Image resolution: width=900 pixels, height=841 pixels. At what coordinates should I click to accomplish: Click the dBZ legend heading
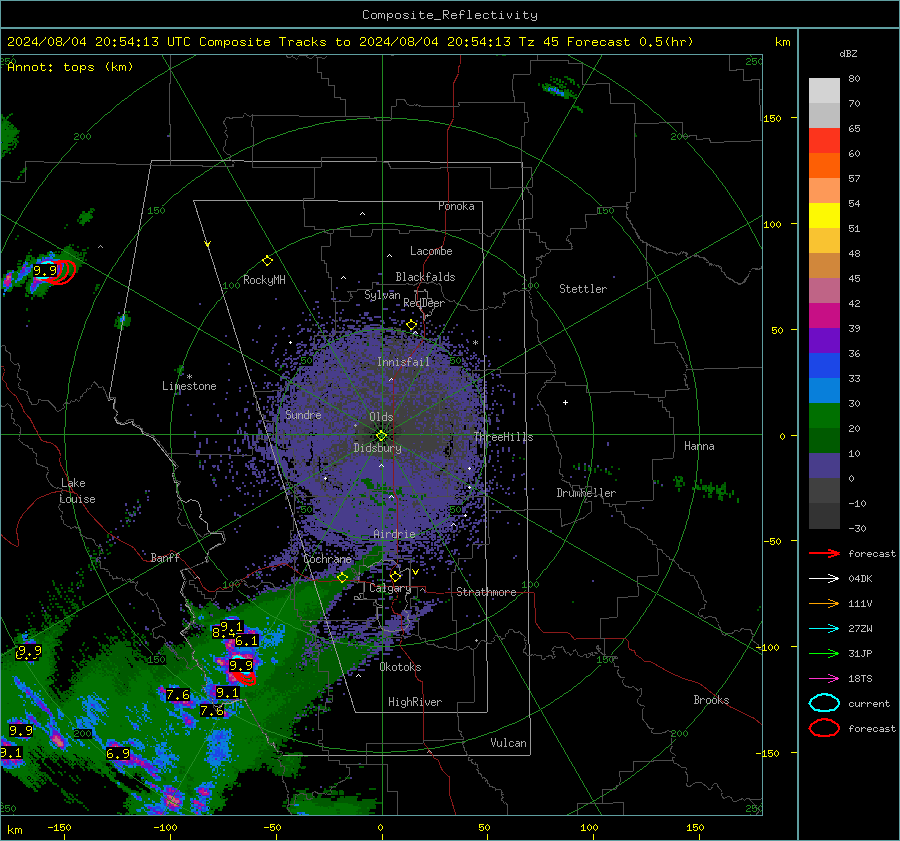tap(848, 53)
